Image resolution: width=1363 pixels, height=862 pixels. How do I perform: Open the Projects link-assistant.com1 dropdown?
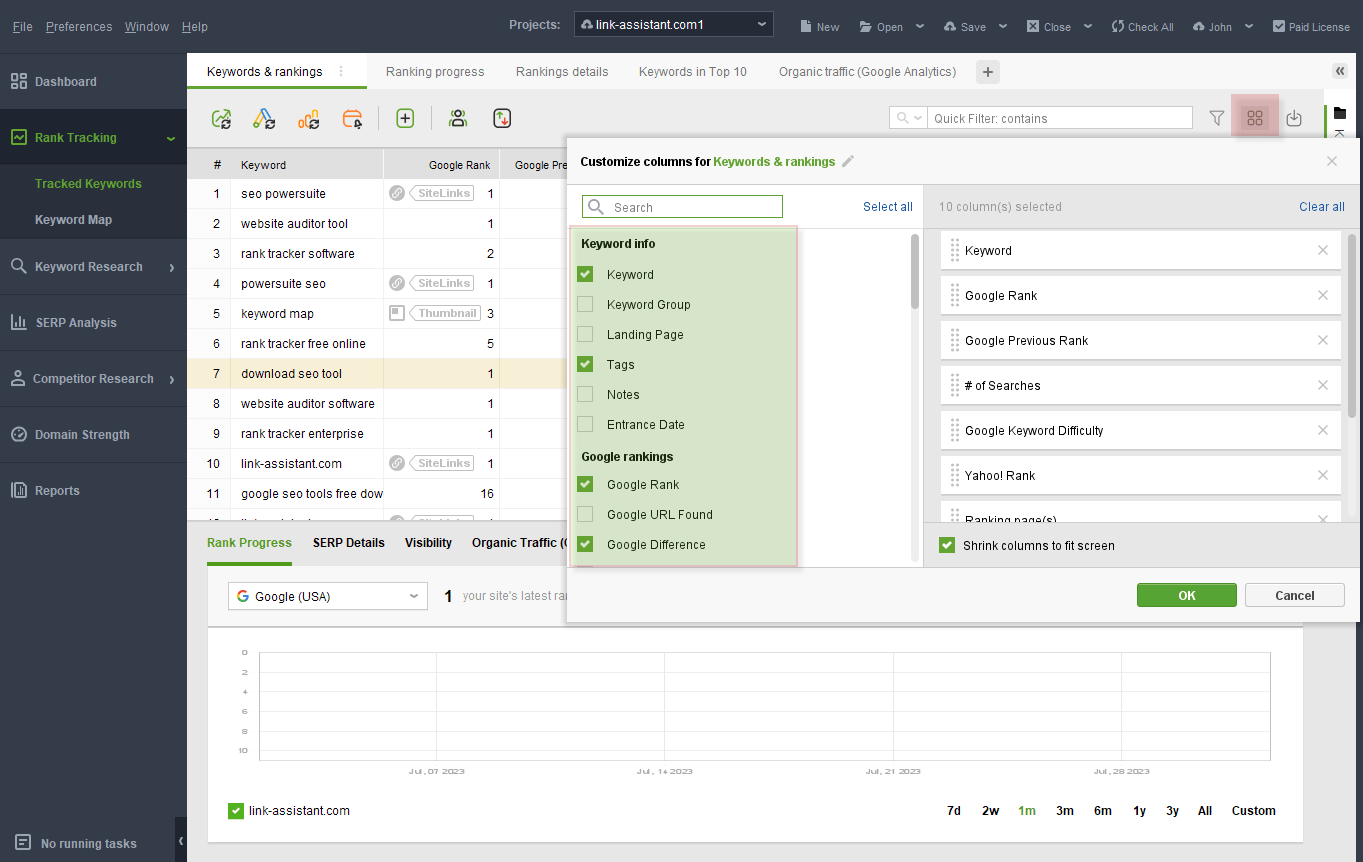673,24
